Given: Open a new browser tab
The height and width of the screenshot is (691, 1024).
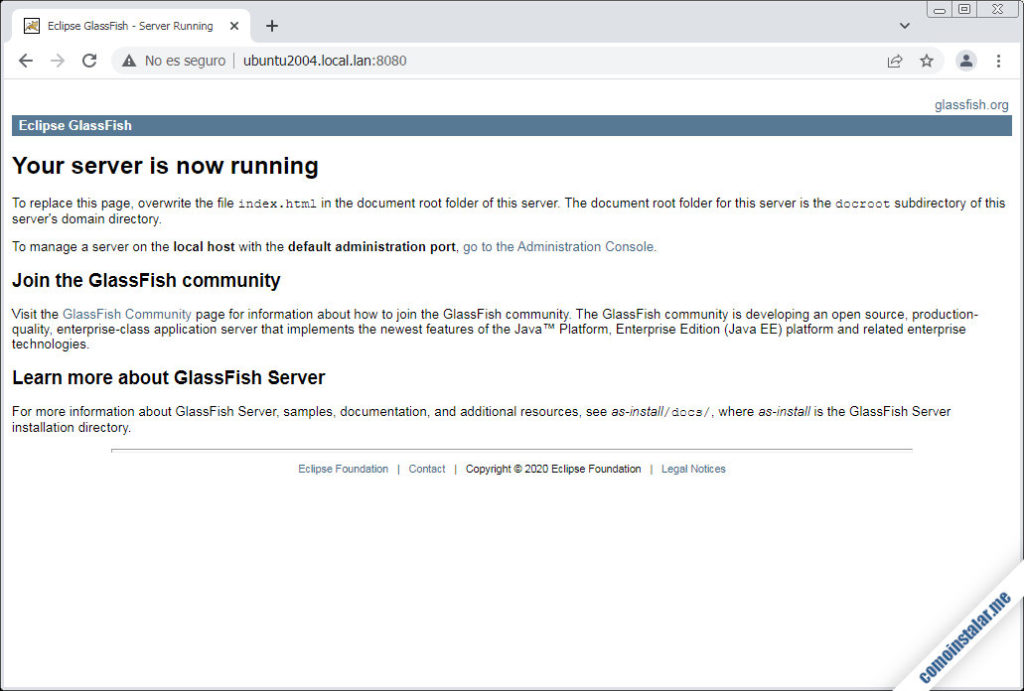Looking at the screenshot, I should [x=271, y=26].
